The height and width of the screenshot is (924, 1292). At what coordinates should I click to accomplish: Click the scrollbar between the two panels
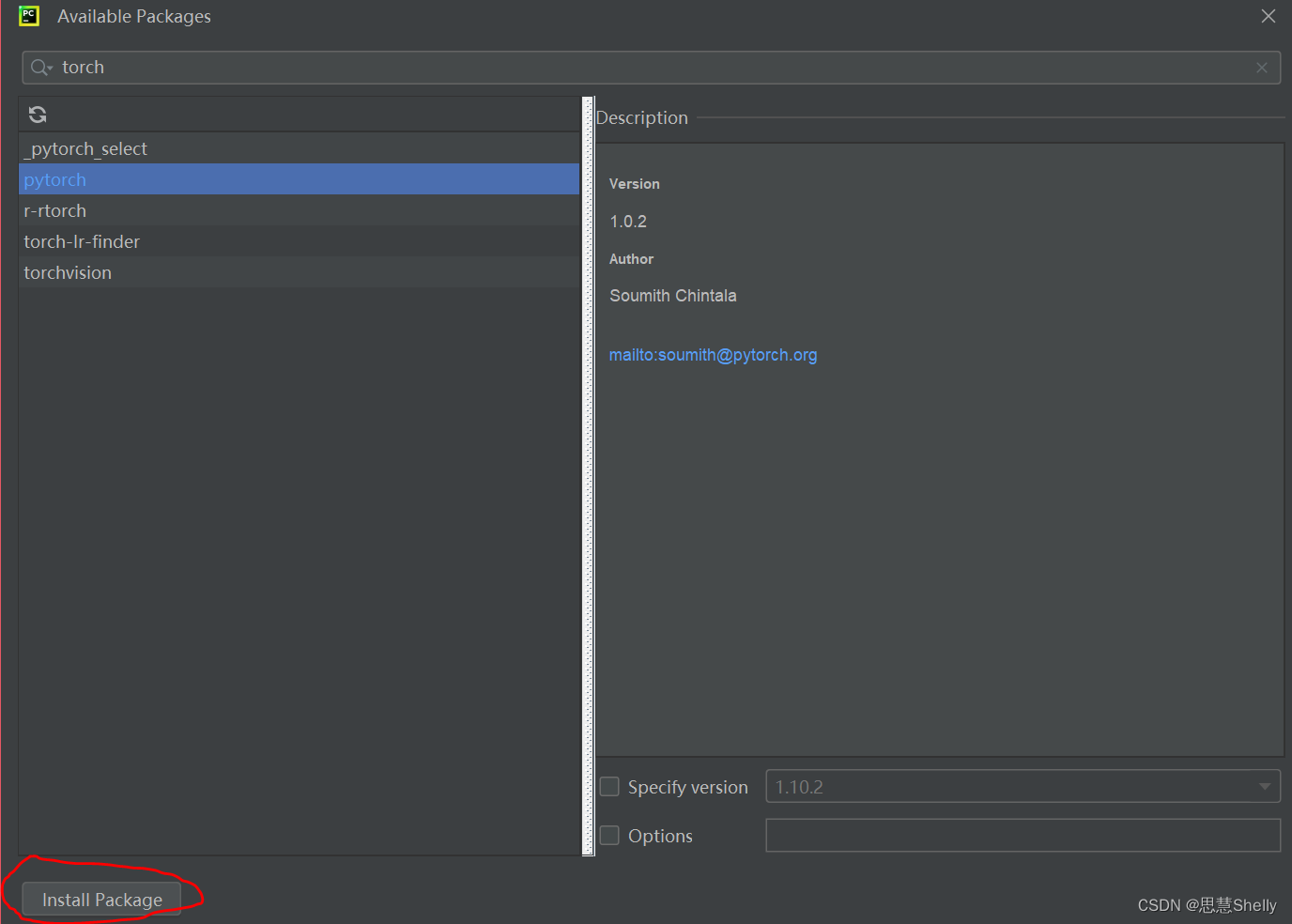pos(589,470)
